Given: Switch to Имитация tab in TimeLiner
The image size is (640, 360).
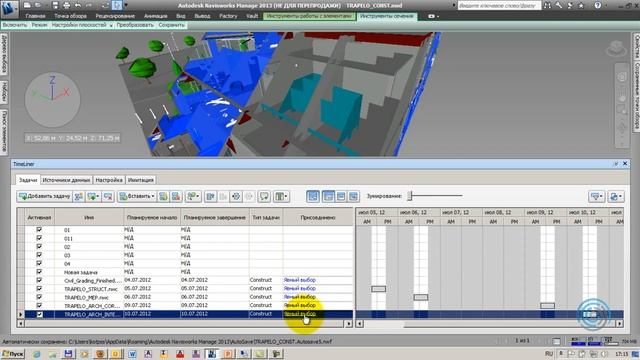Looking at the screenshot, I should 140,180.
